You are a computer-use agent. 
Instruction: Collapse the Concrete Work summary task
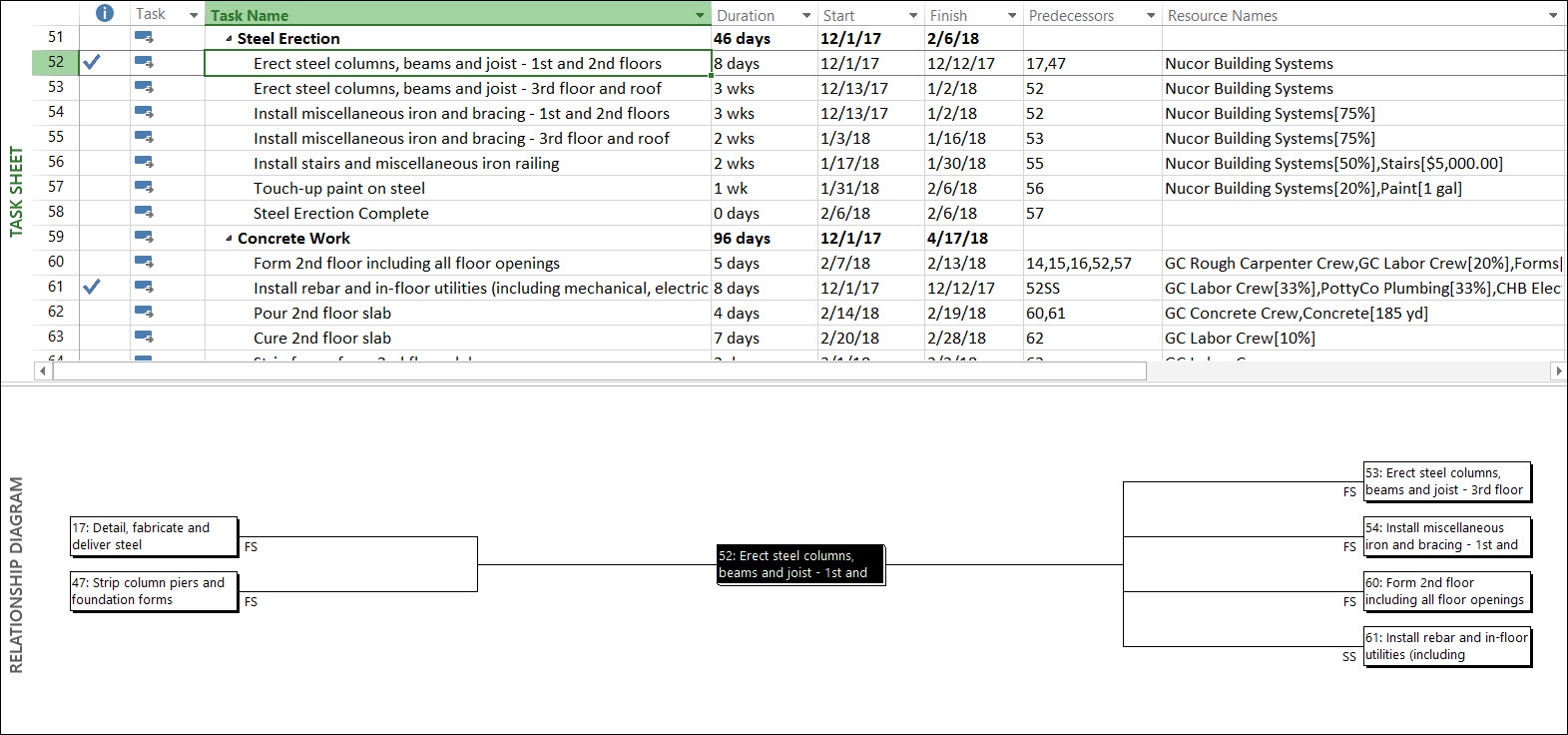pyautogui.click(x=229, y=239)
